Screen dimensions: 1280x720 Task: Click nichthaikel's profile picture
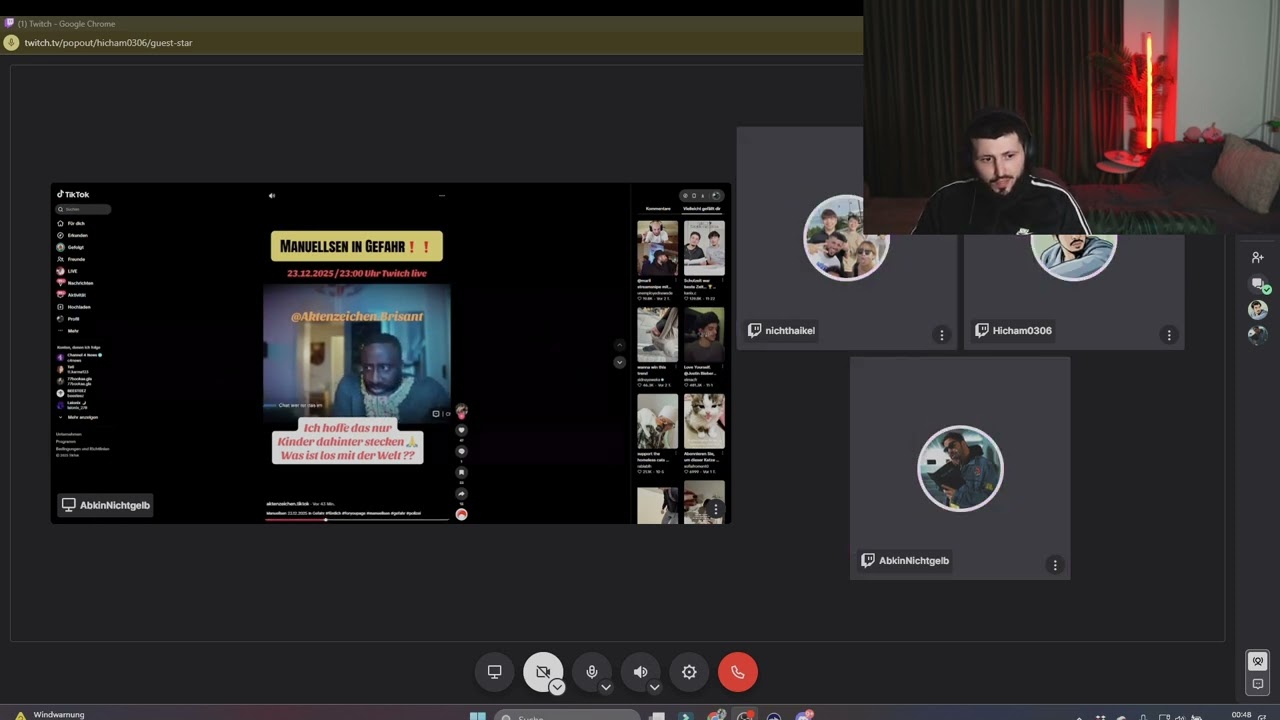(847, 238)
